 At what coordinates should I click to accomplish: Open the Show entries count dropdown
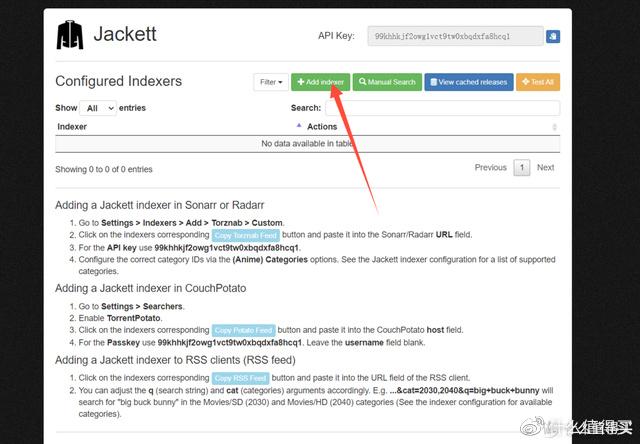pos(98,108)
